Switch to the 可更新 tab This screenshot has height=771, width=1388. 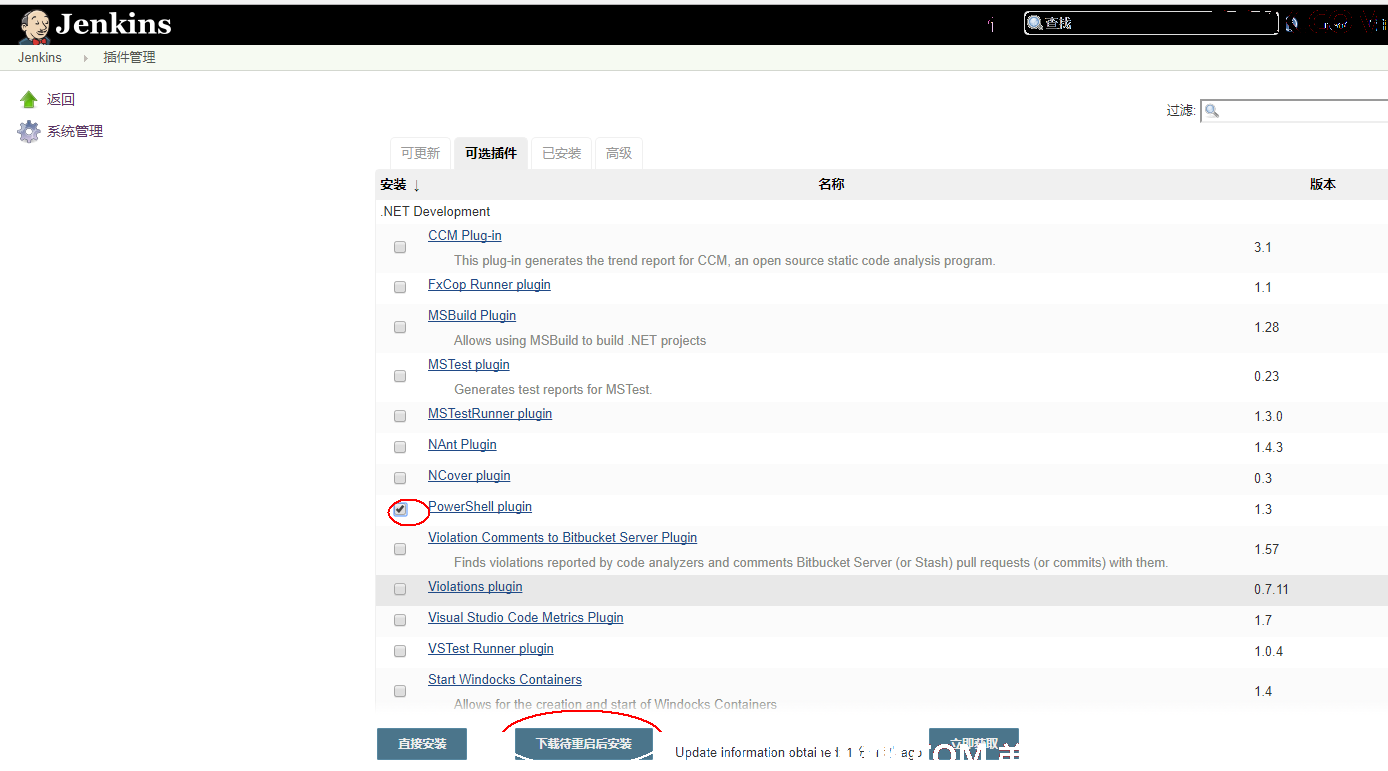coord(420,153)
